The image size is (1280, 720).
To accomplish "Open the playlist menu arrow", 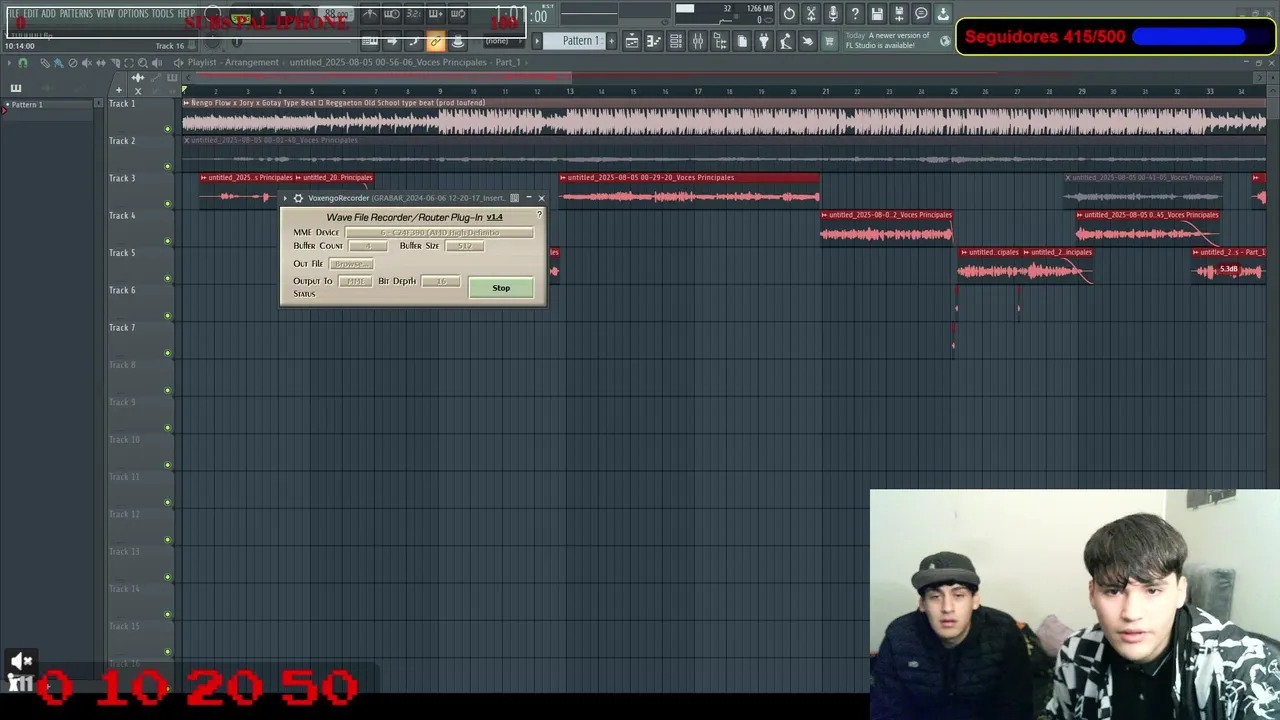I will pos(9,63).
